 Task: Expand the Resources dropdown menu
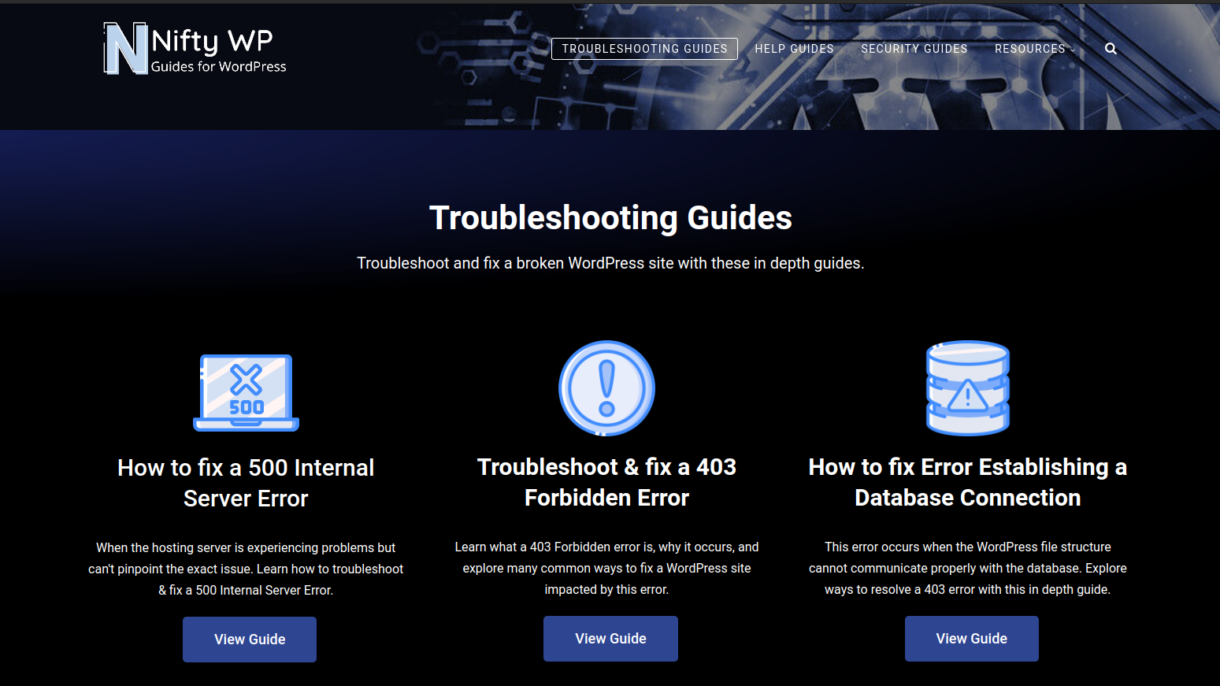pyautogui.click(x=1033, y=49)
